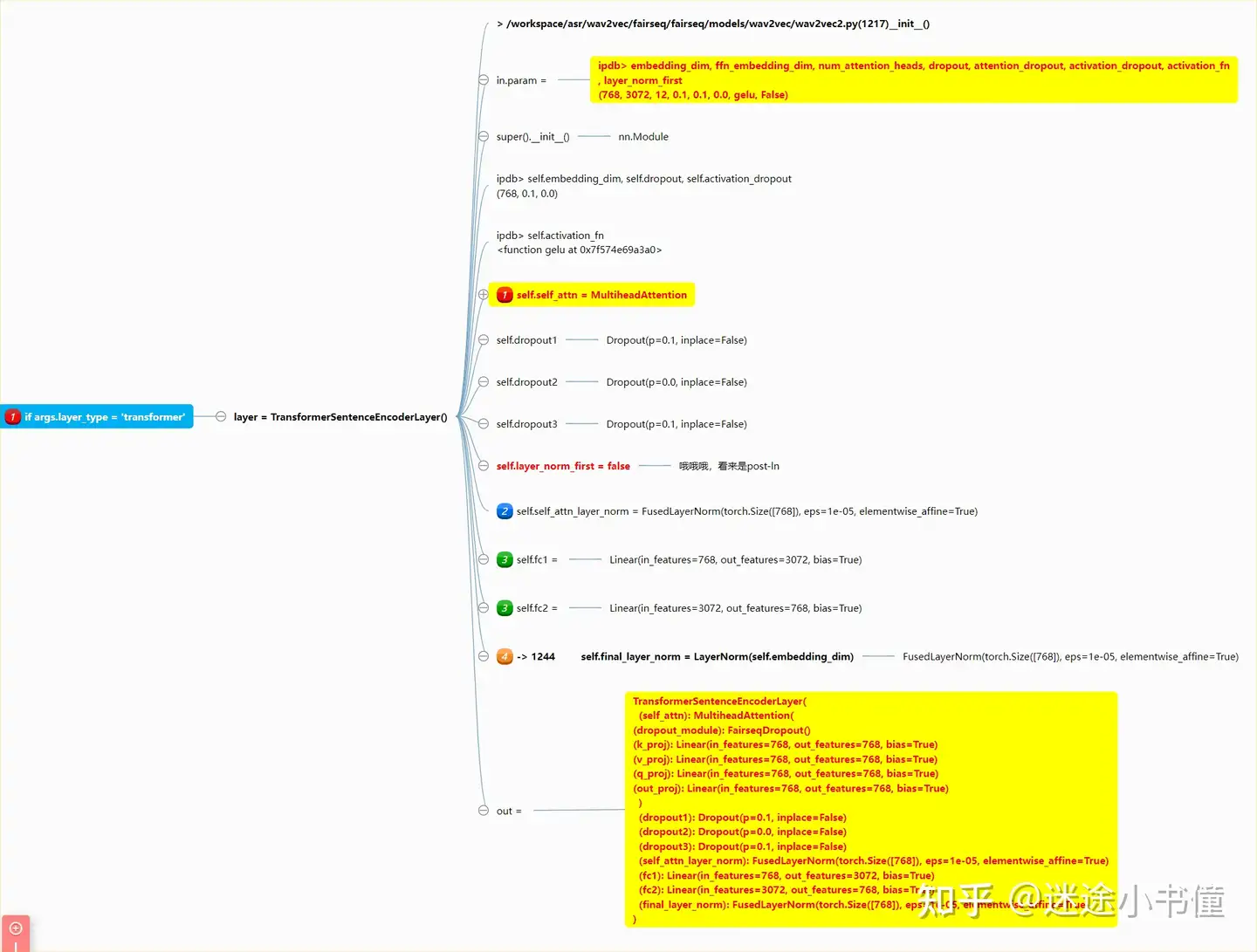Select the highlighted 'self.self_attn = MultiheadAttention' node
Screen dimensions: 1257x952
592,295
